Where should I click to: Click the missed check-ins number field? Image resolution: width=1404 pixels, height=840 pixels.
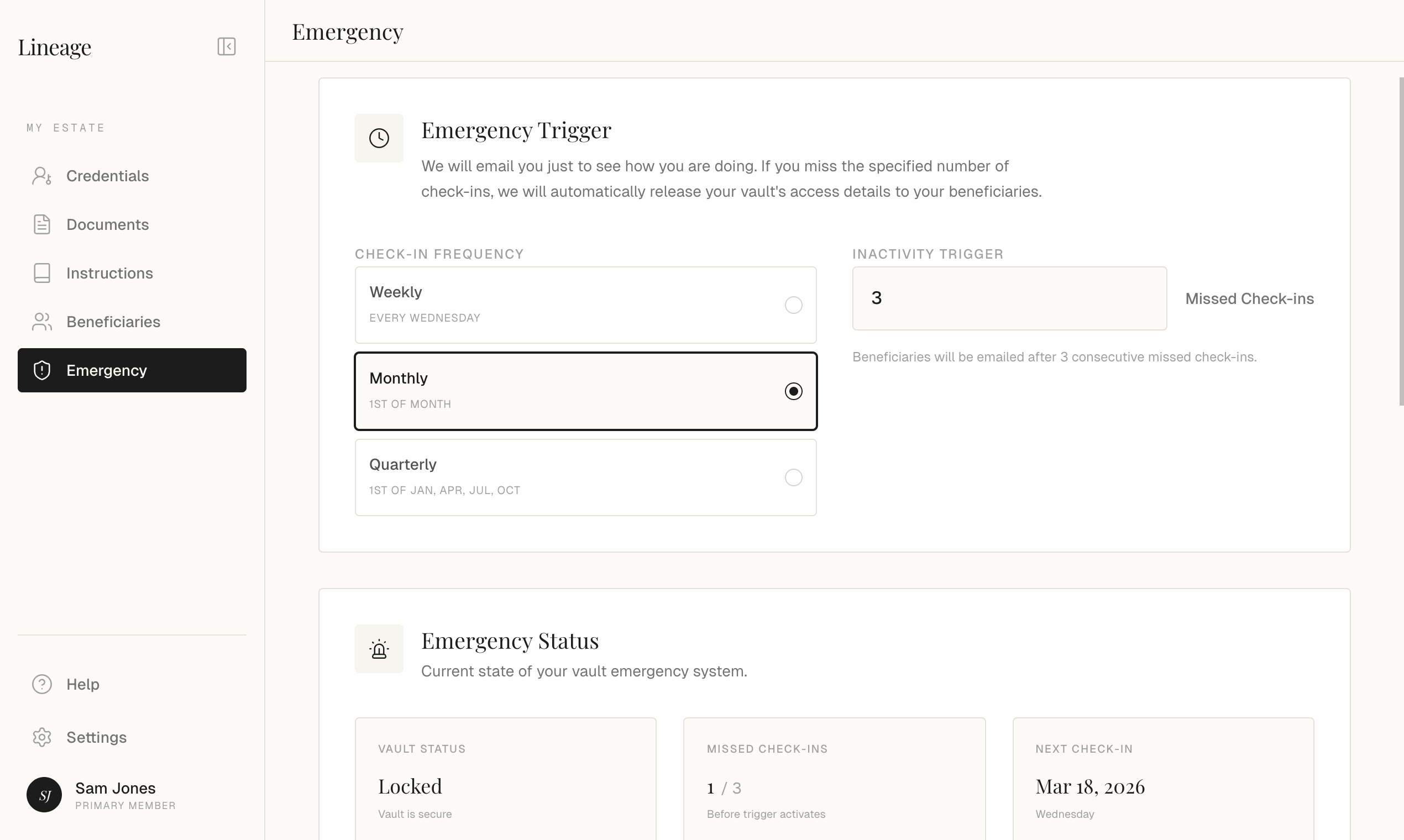click(1009, 298)
